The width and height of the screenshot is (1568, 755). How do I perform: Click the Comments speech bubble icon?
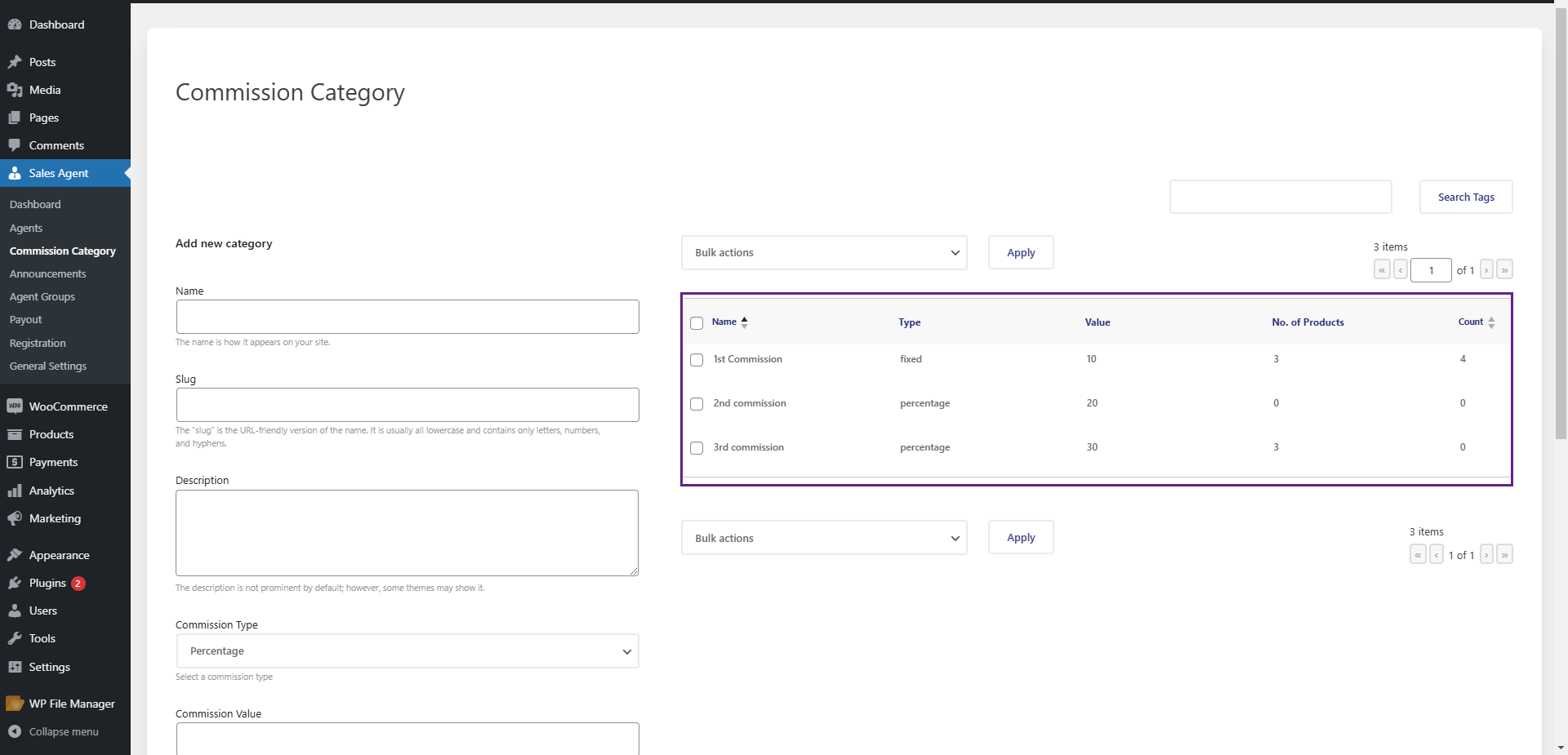(15, 145)
